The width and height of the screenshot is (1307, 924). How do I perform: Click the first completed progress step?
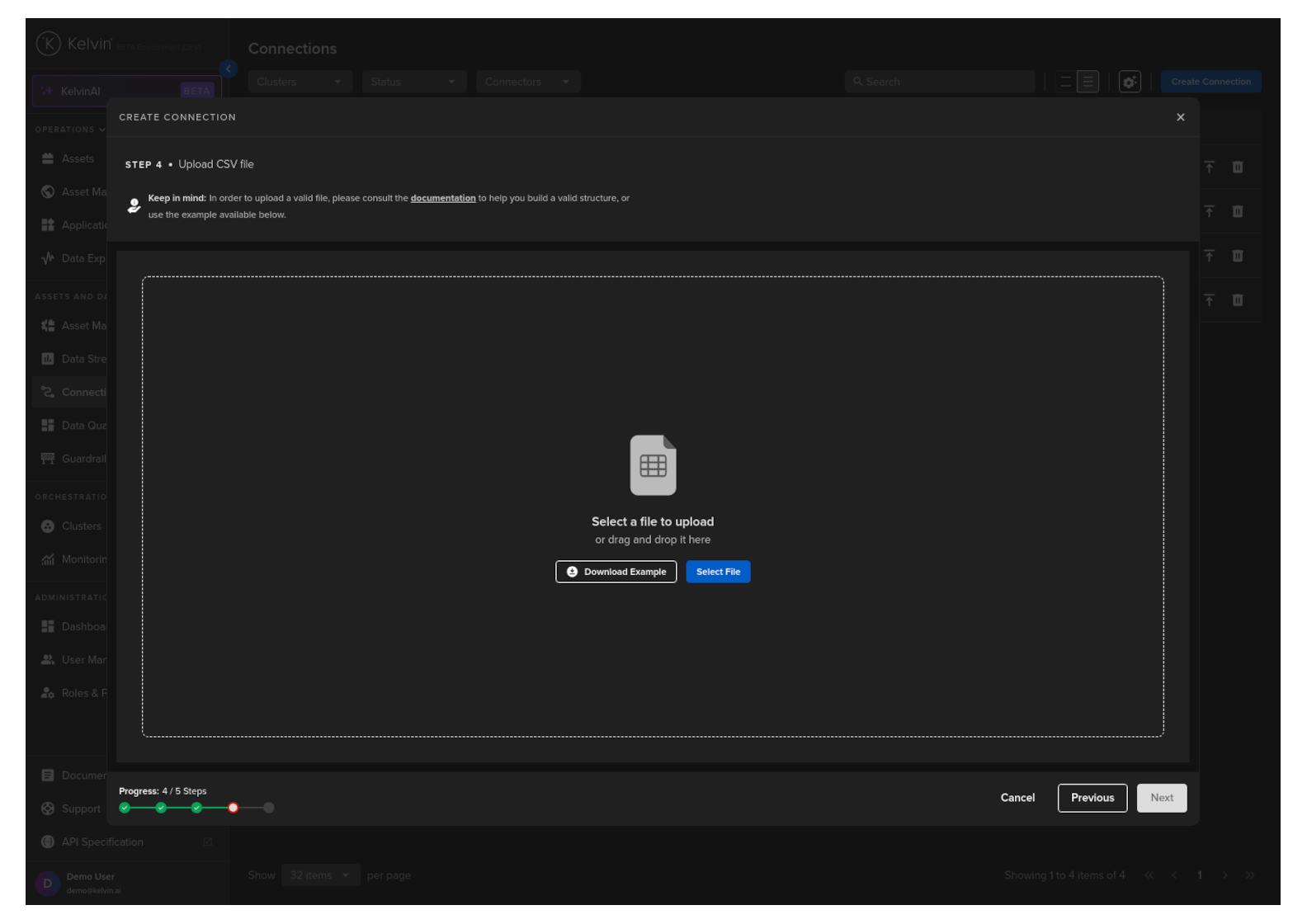pos(125,808)
